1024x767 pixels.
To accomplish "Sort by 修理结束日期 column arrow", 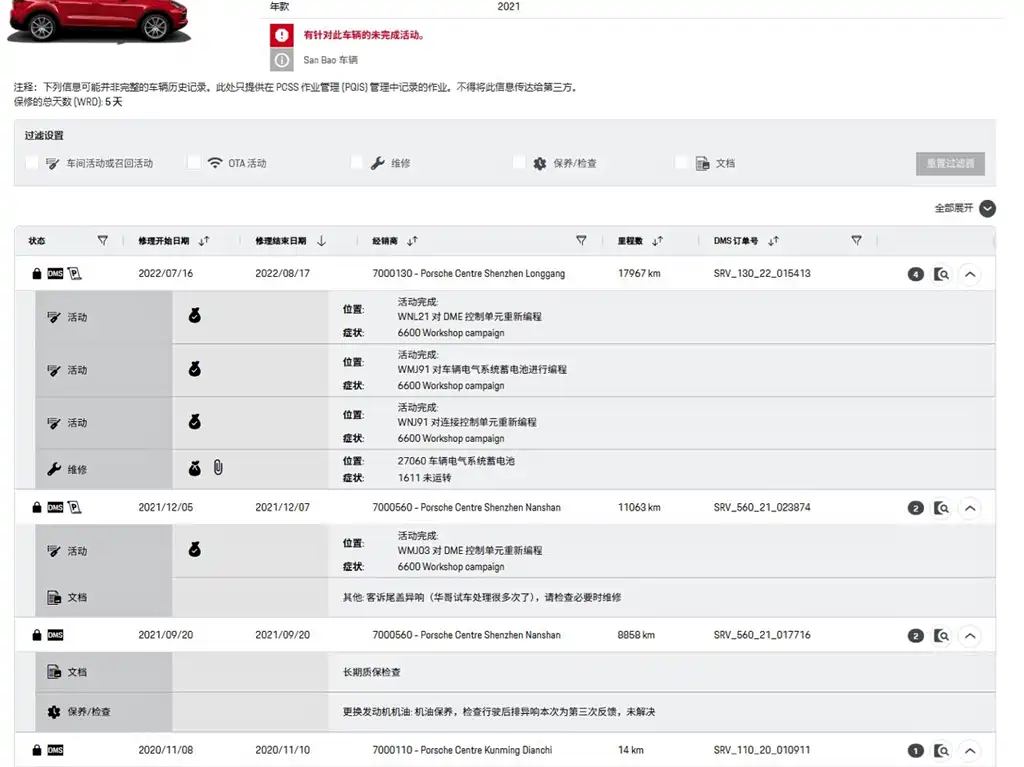I will tap(321, 240).
